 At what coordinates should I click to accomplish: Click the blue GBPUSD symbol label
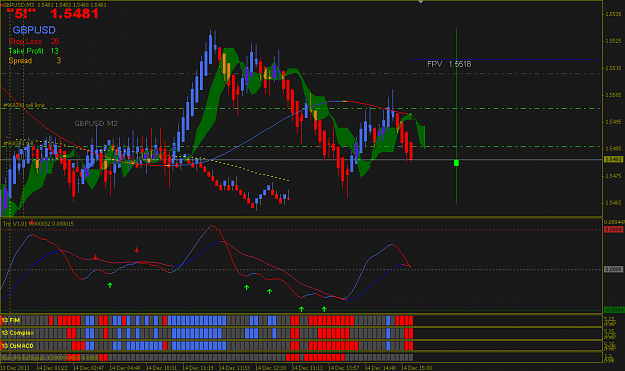tap(34, 30)
